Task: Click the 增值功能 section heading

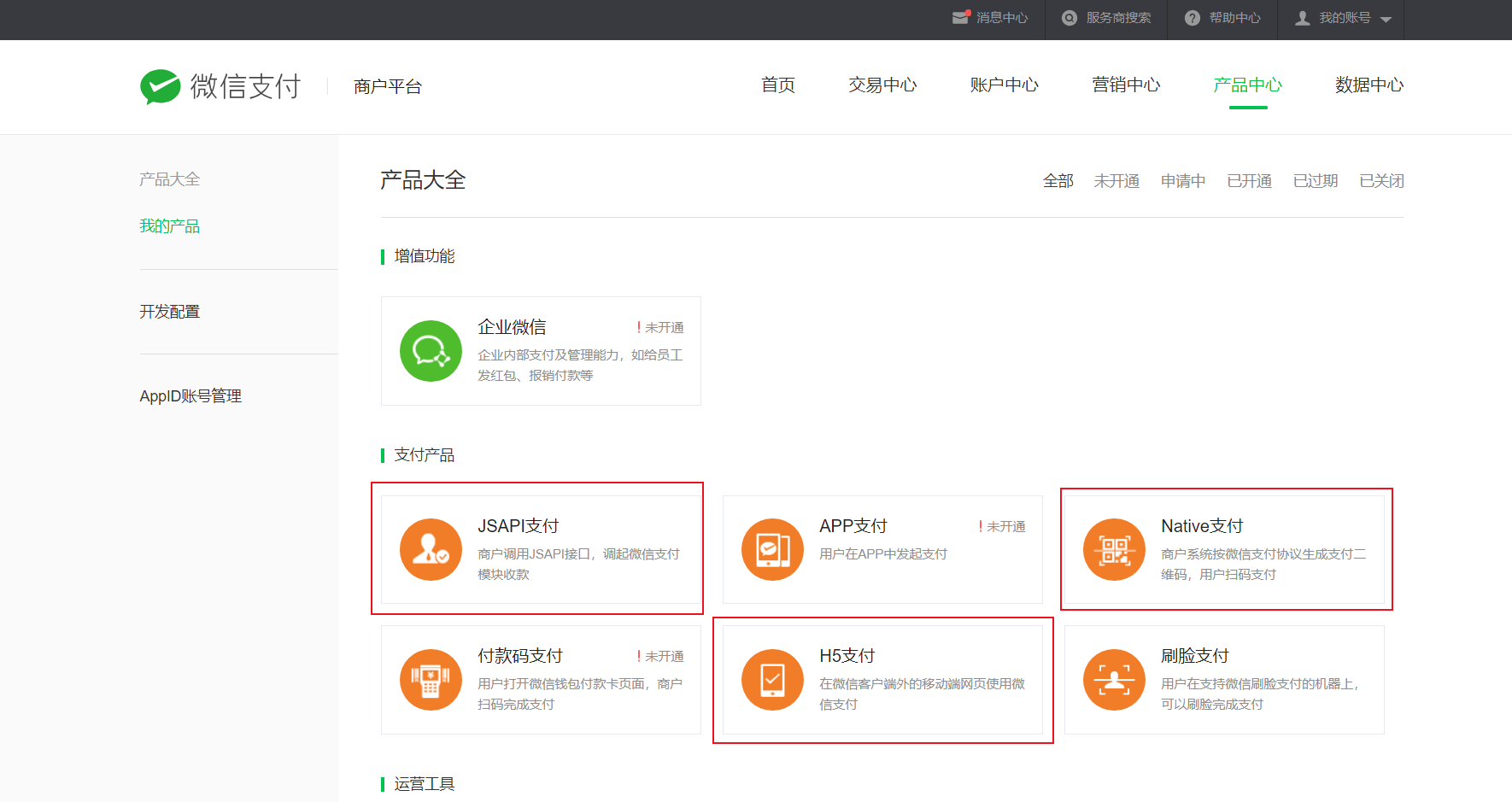Action: pos(425,256)
